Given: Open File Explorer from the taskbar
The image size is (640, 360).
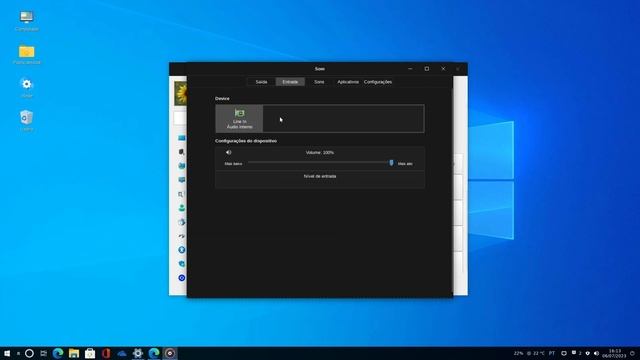Looking at the screenshot, I should pyautogui.click(x=74, y=353).
